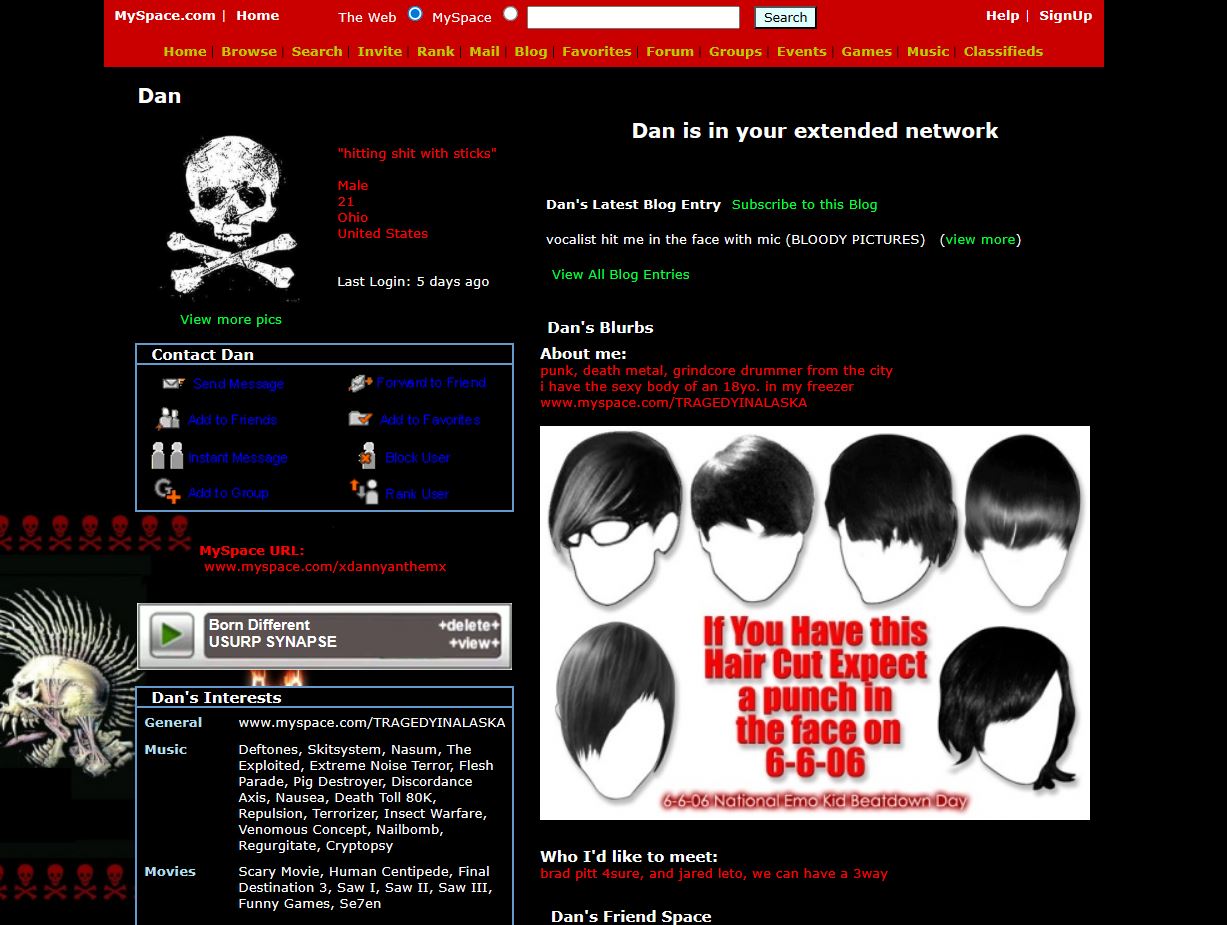Image resolution: width=1227 pixels, height=925 pixels.
Task: Click the Add to Friends icon
Action: tap(168, 419)
